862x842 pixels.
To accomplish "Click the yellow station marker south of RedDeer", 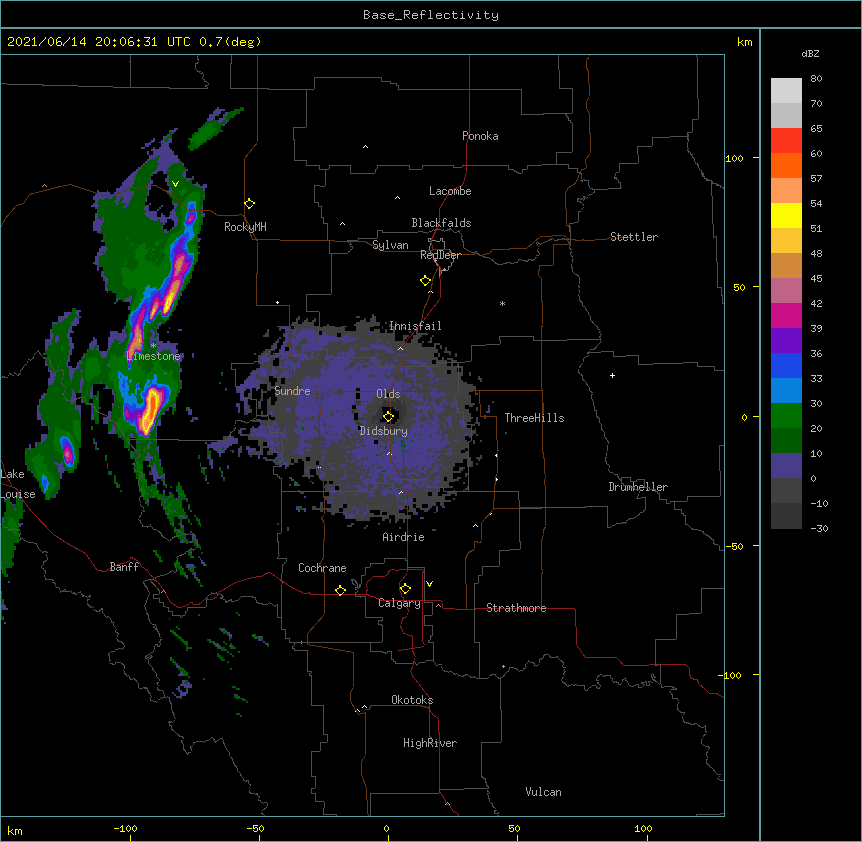I will coord(425,280).
